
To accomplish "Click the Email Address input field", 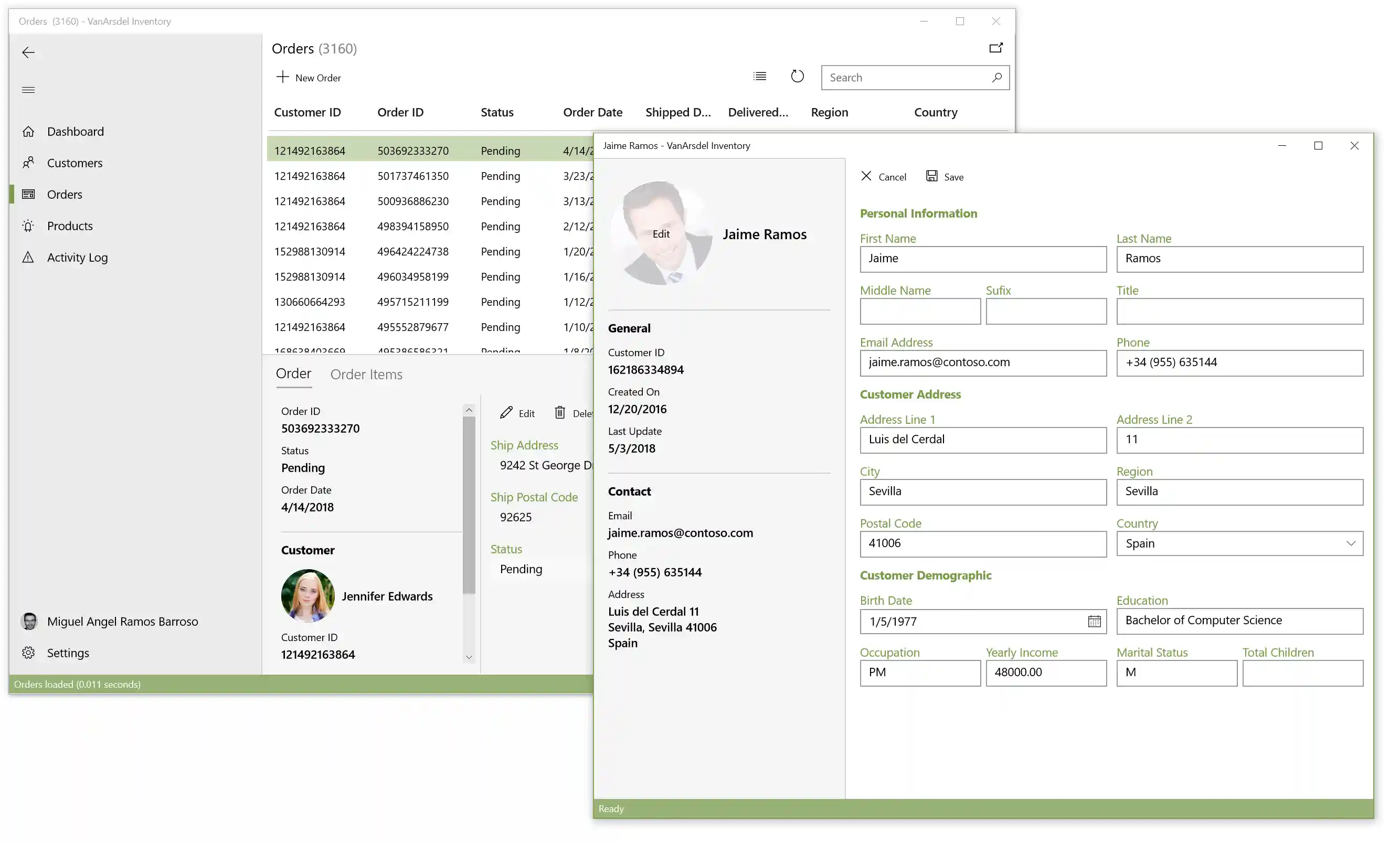I will 982,363.
